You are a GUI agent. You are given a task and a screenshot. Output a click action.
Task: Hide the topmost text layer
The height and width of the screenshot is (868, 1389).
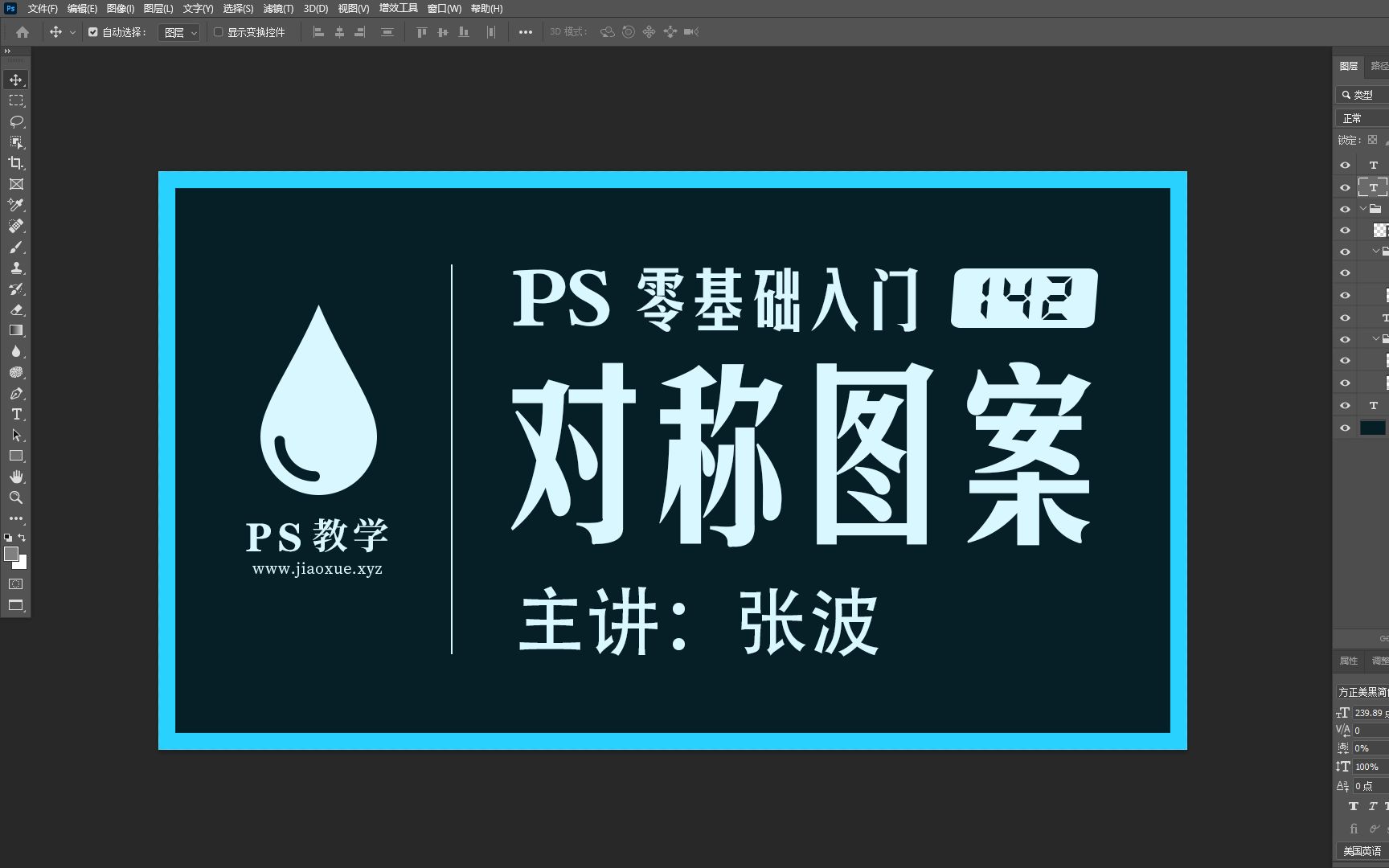(x=1345, y=165)
